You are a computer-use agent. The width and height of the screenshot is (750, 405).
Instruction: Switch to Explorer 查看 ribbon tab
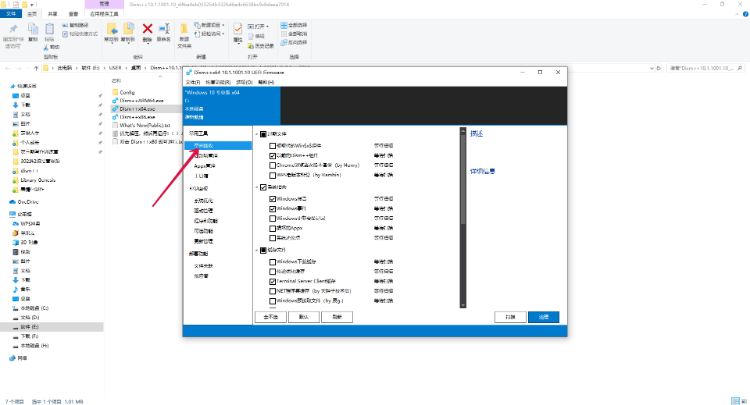(x=73, y=14)
